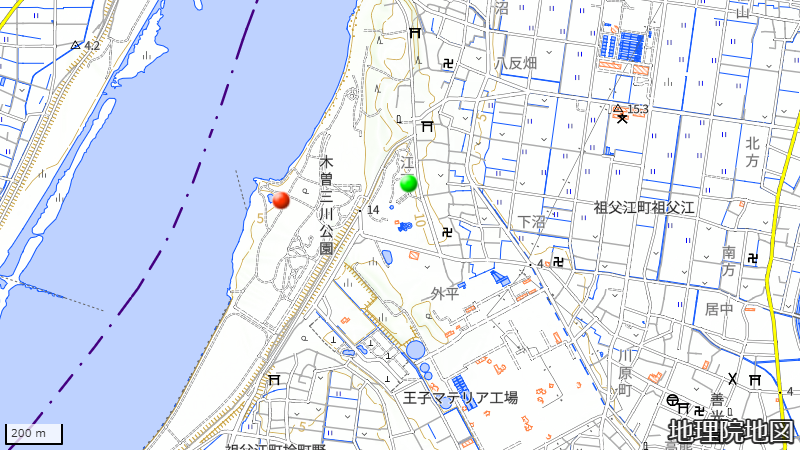Click the green marker pin
The width and height of the screenshot is (800, 450).
pos(408,183)
